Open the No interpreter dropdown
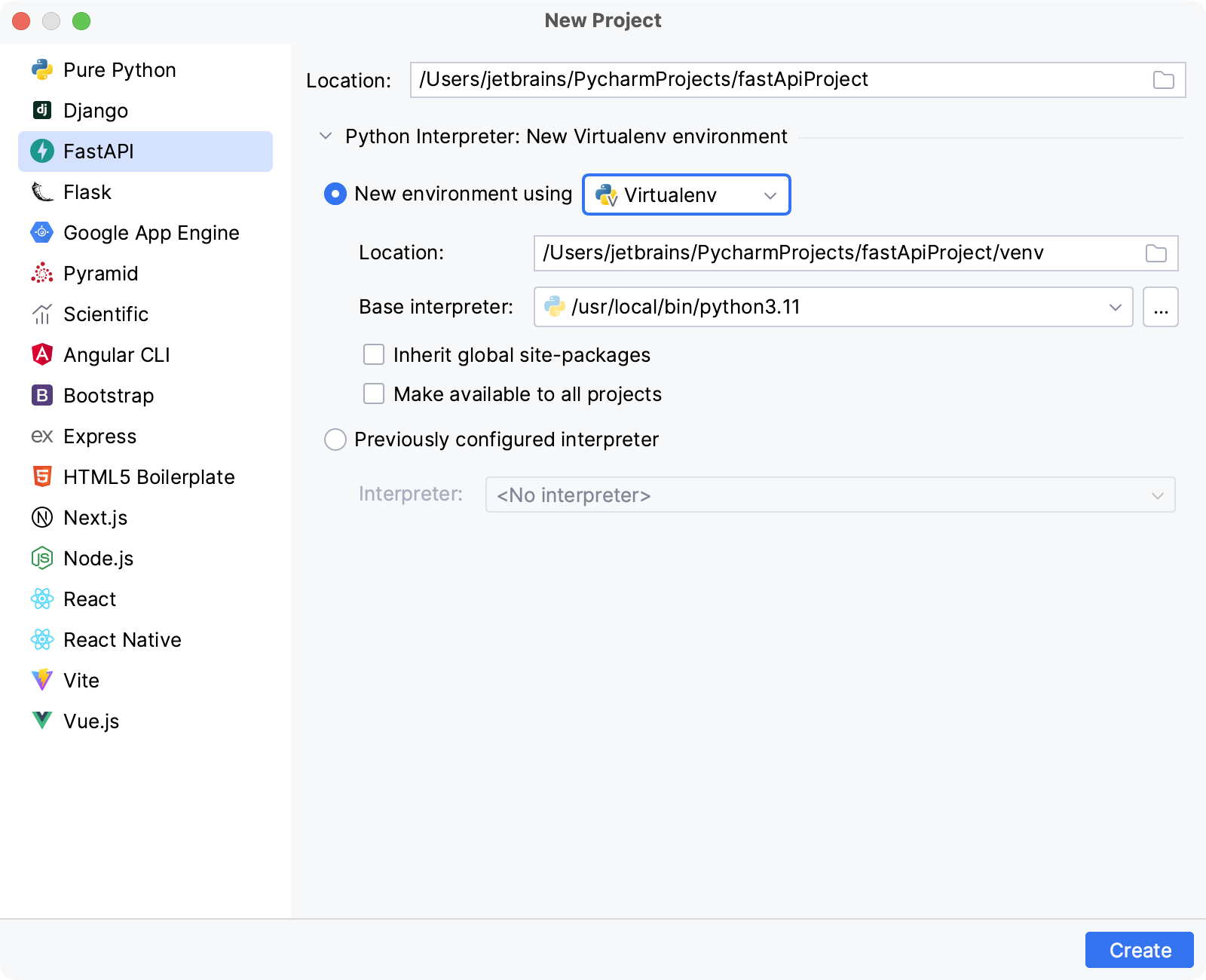Viewport: 1206px width, 980px height. click(831, 495)
